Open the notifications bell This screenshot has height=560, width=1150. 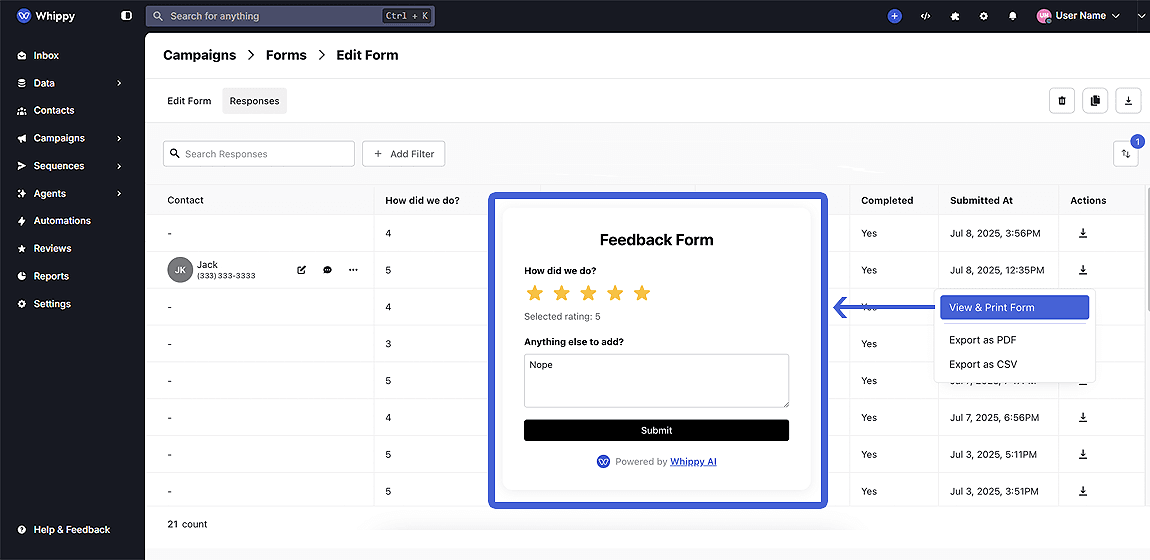pos(1013,15)
